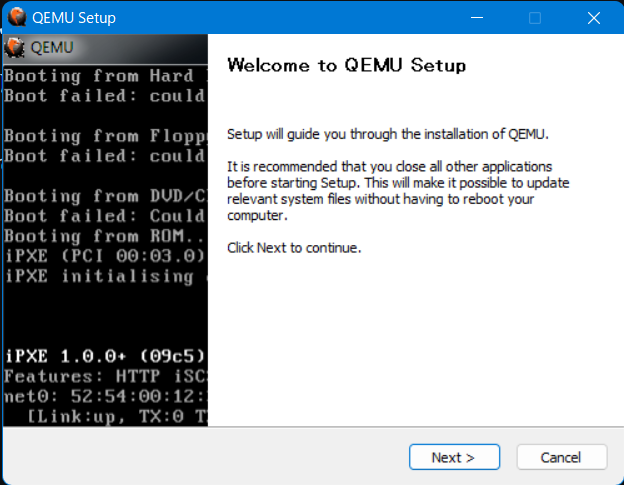
Task: Cancel the QEMU installation
Action: (561, 457)
